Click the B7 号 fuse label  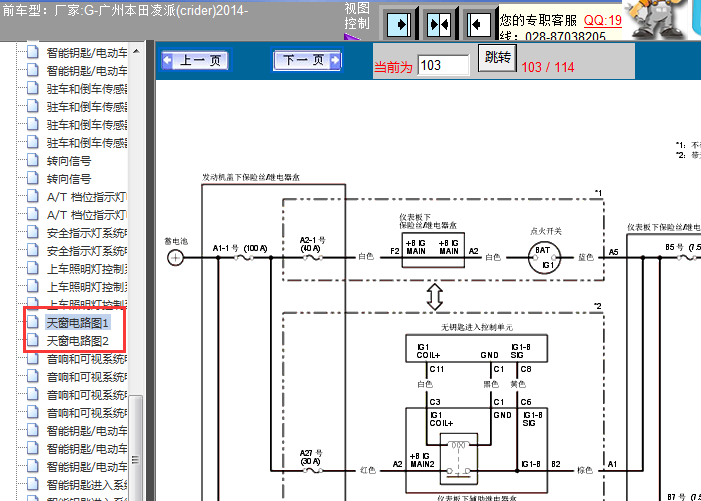[676, 497]
